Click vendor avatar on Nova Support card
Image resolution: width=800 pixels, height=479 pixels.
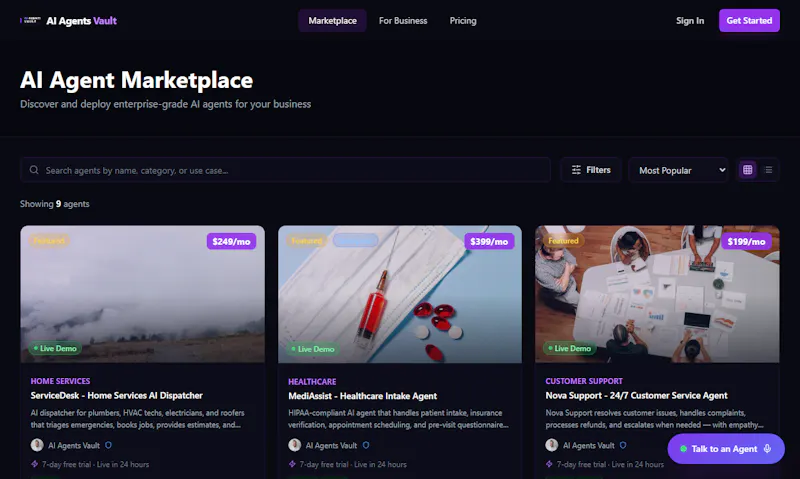(552, 445)
